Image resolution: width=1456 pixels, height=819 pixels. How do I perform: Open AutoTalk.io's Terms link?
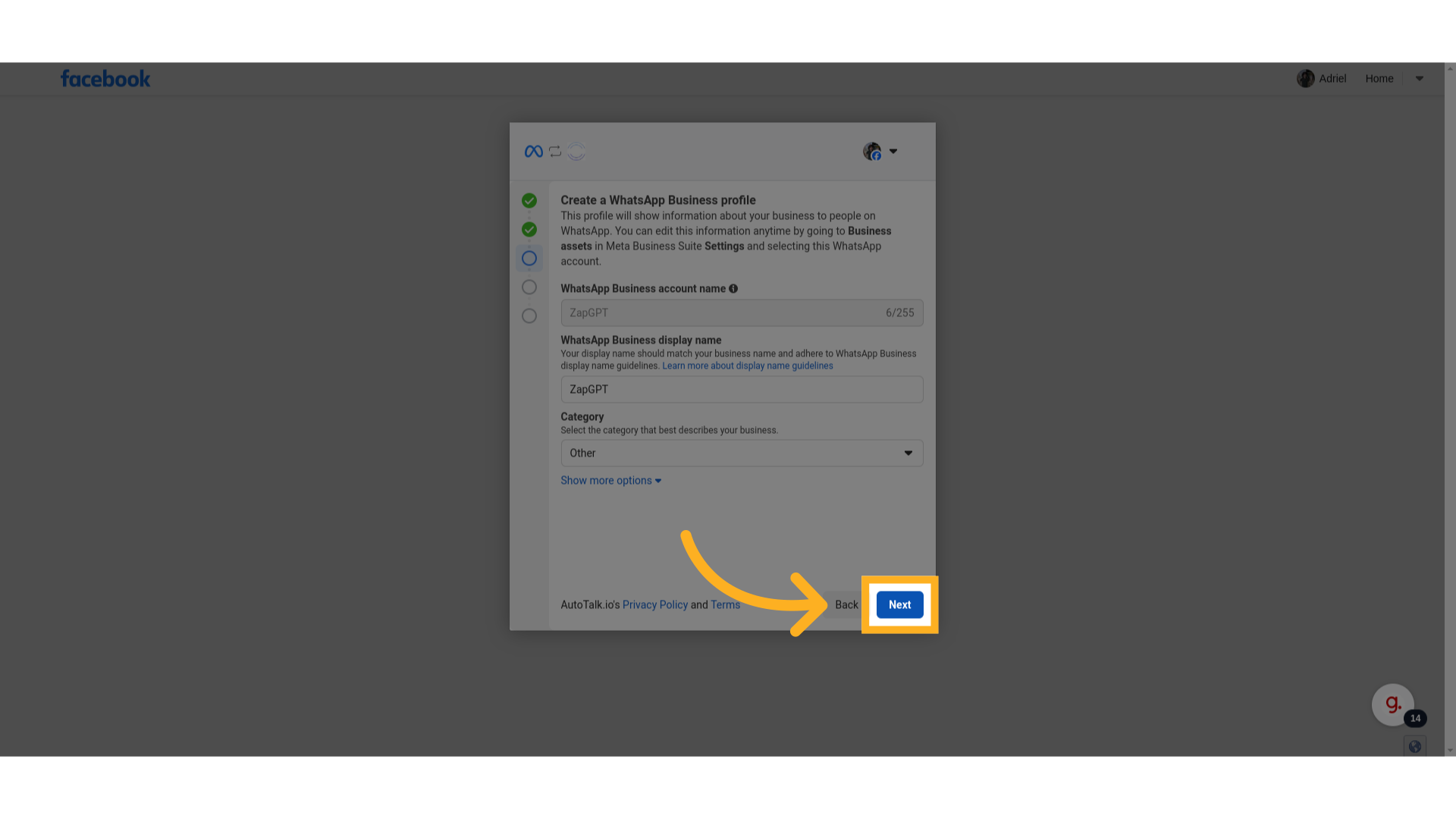[725, 605]
